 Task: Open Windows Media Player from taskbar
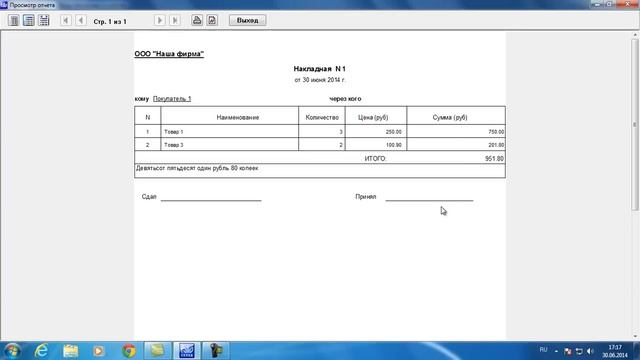98,351
